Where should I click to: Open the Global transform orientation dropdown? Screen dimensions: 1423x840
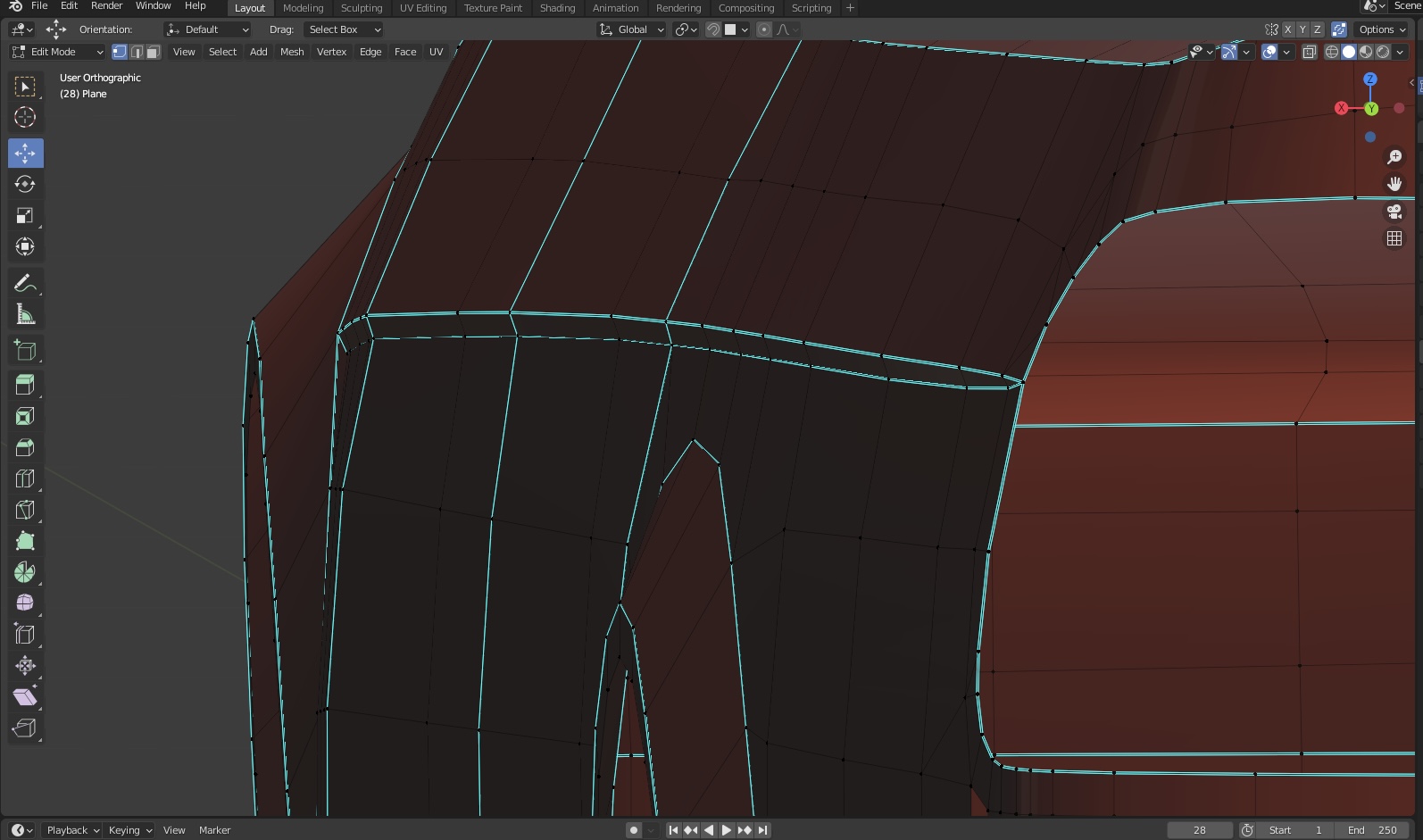coord(631,29)
